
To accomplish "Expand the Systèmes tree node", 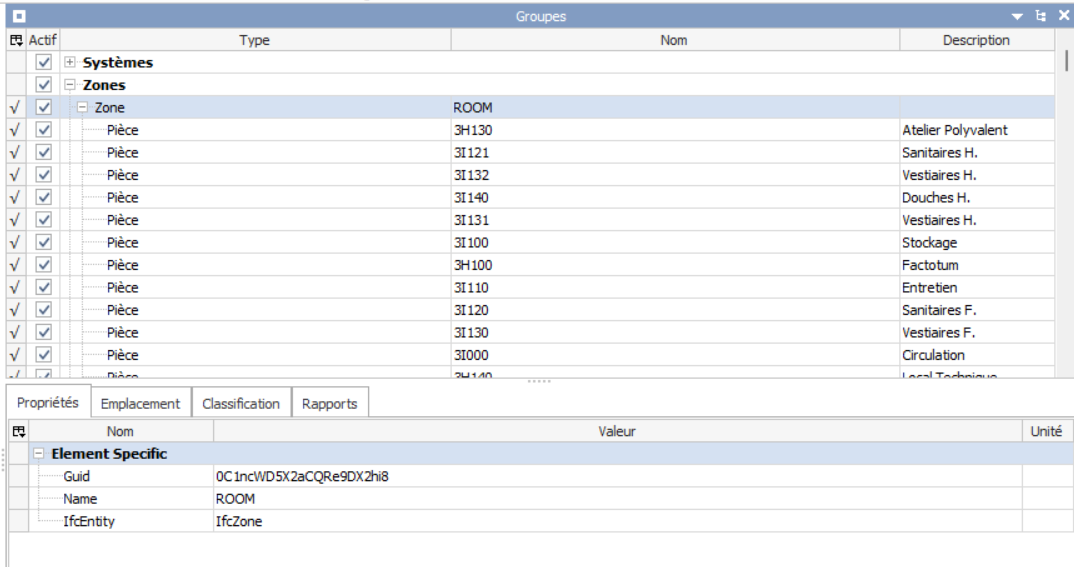I will pyautogui.click(x=70, y=62).
